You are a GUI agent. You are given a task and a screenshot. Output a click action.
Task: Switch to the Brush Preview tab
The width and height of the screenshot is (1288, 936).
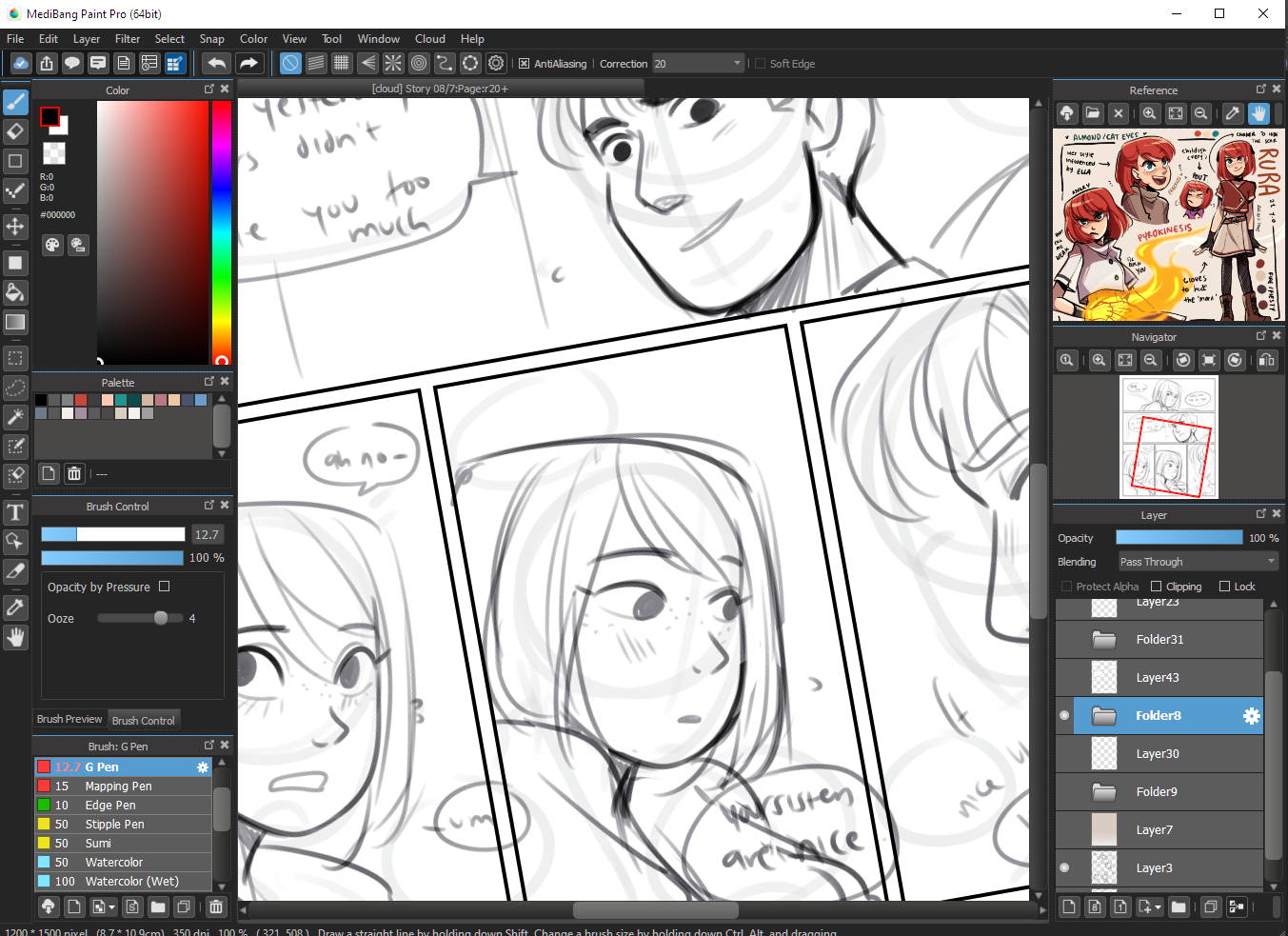click(69, 719)
